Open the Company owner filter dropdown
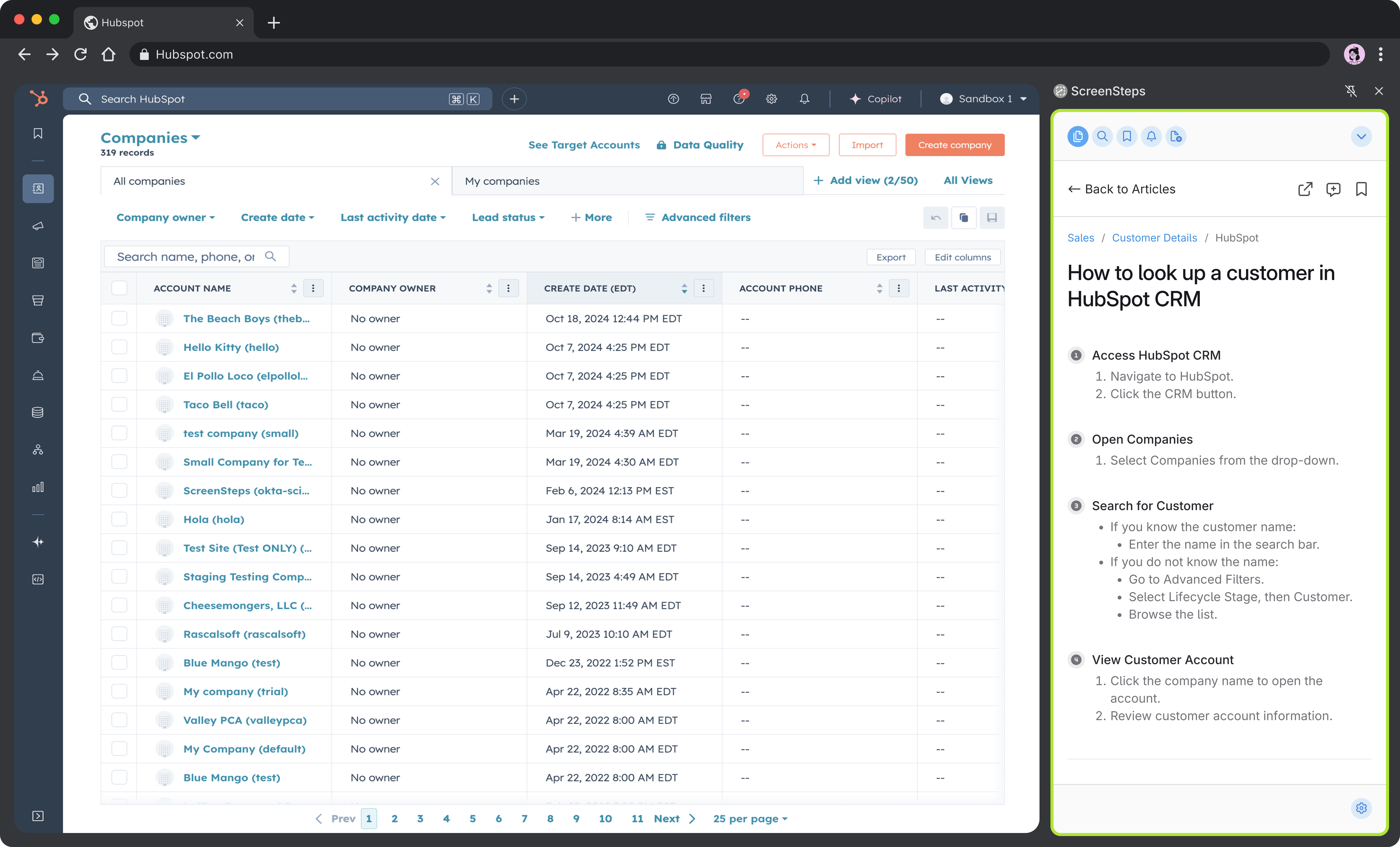Screen dimensions: 1400x847 (x=165, y=218)
